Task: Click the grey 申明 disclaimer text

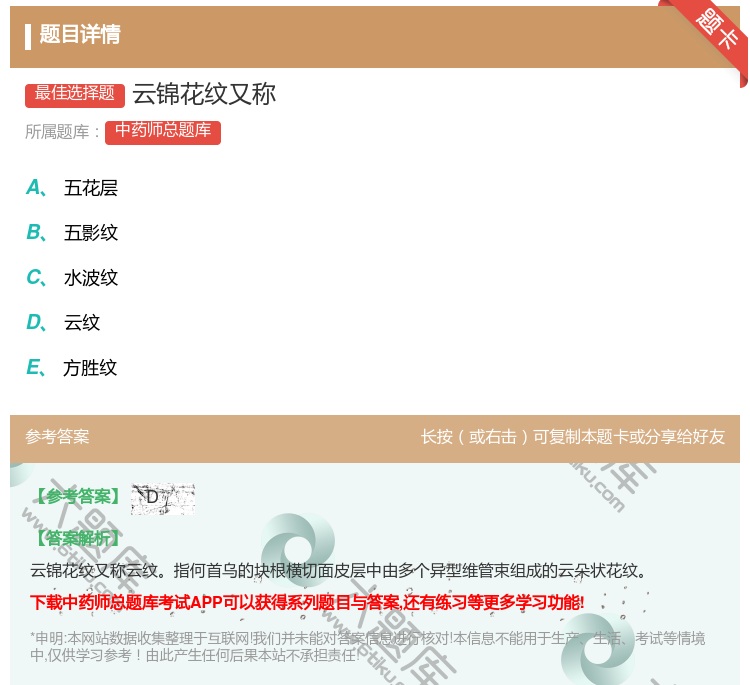Action: point(367,647)
